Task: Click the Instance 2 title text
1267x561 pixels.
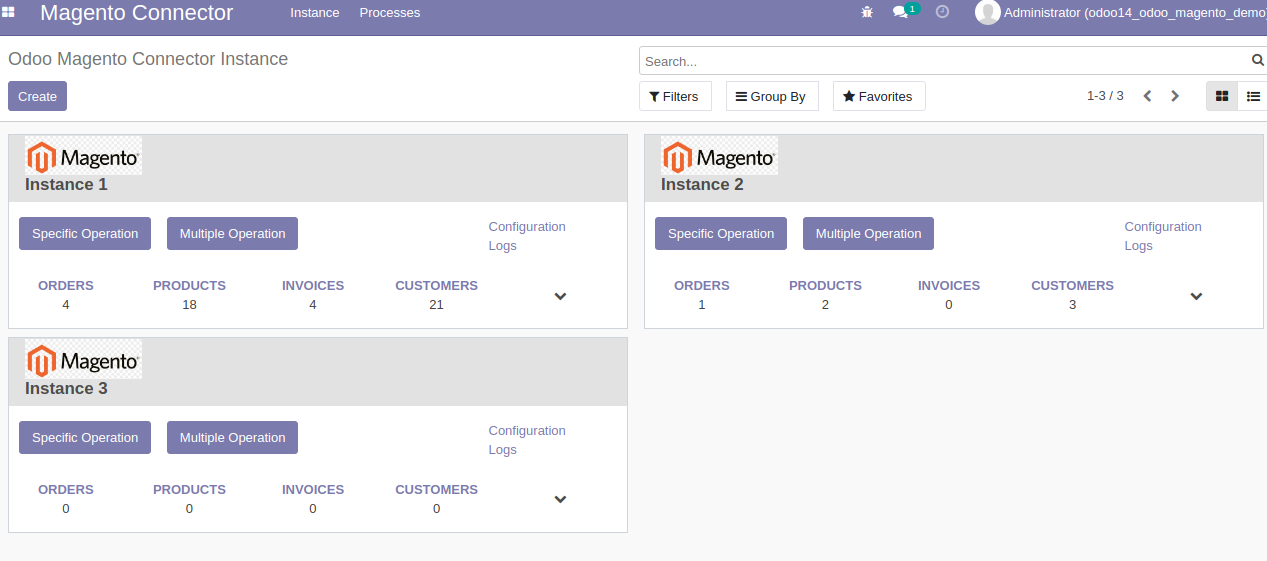Action: click(x=702, y=185)
